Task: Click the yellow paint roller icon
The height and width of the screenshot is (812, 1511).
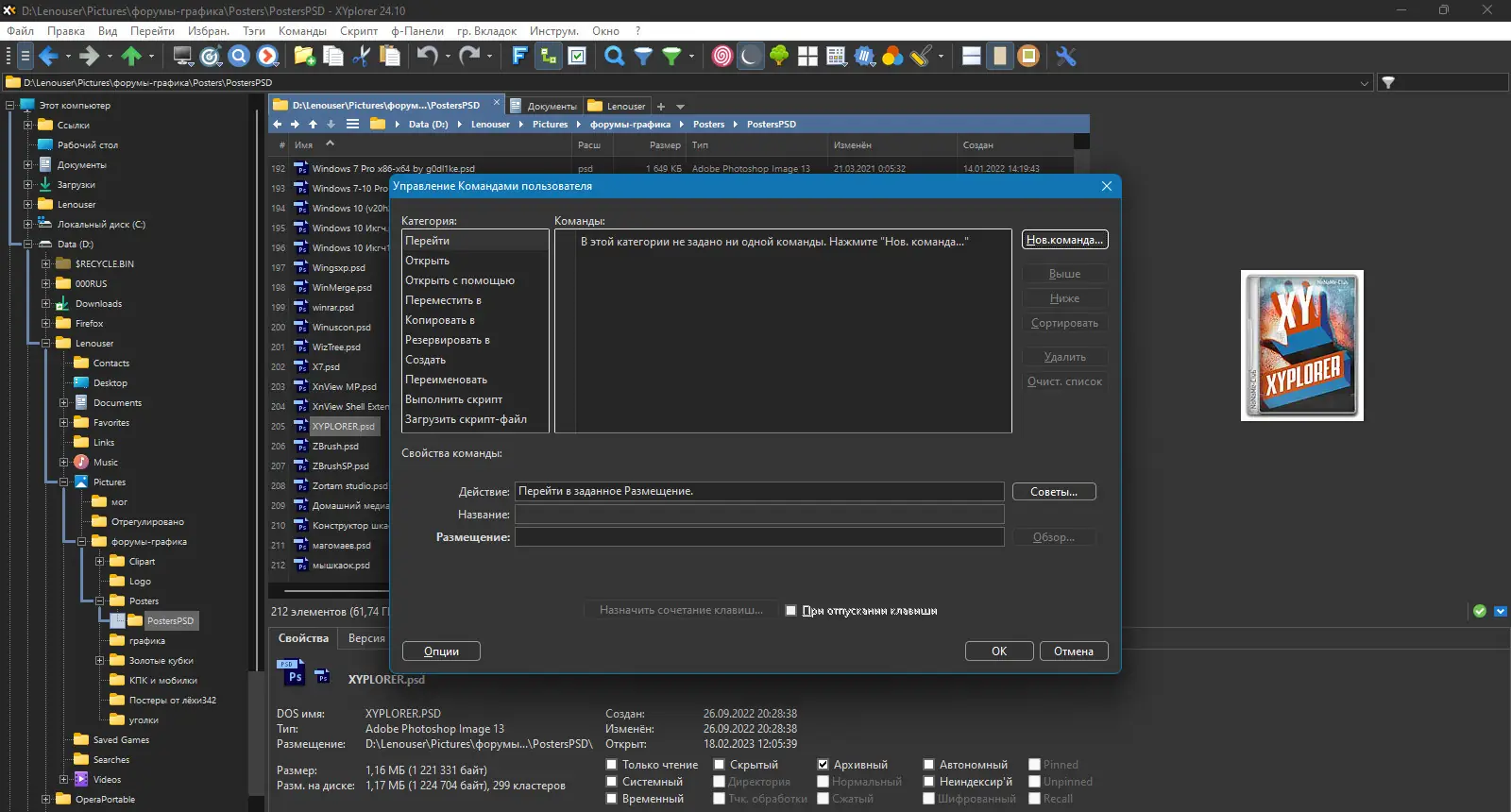Action: coord(921,57)
